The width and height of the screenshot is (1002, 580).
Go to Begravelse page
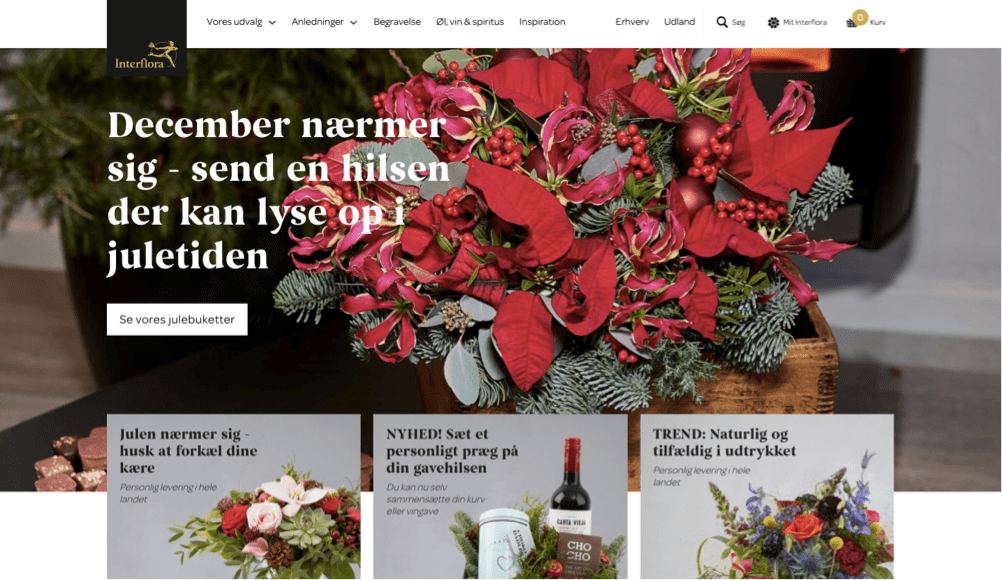[x=397, y=22]
